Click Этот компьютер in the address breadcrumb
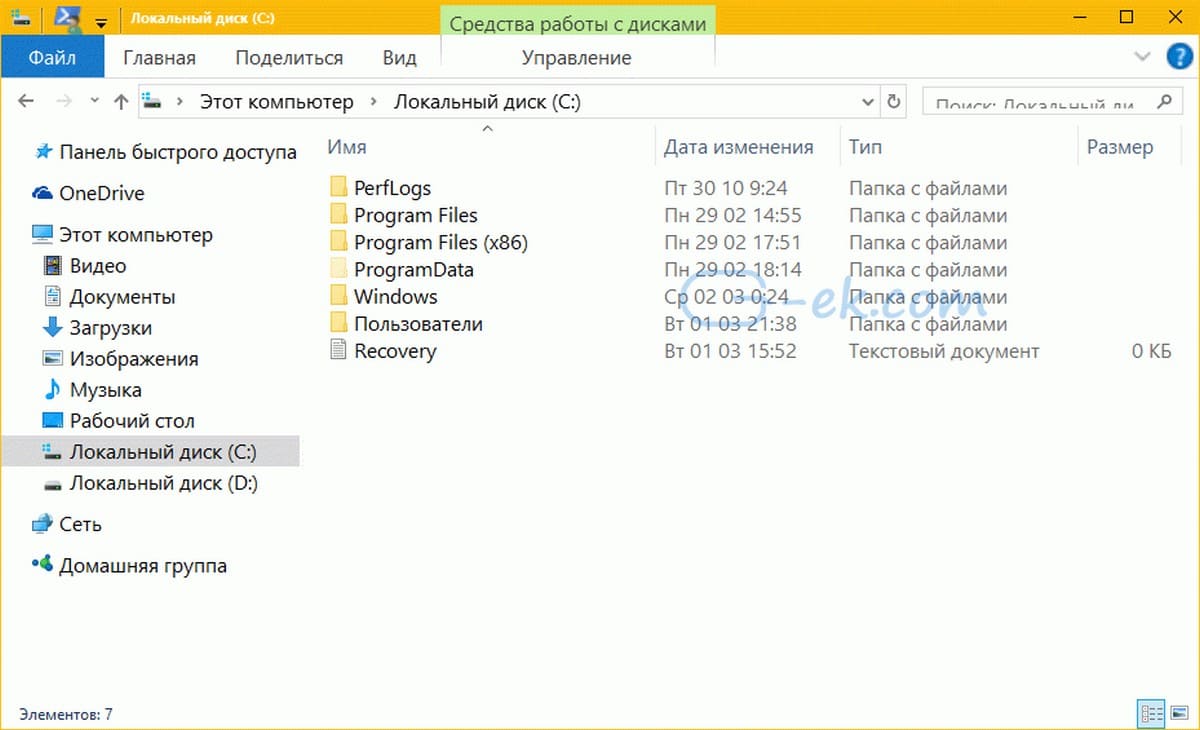 coord(276,102)
